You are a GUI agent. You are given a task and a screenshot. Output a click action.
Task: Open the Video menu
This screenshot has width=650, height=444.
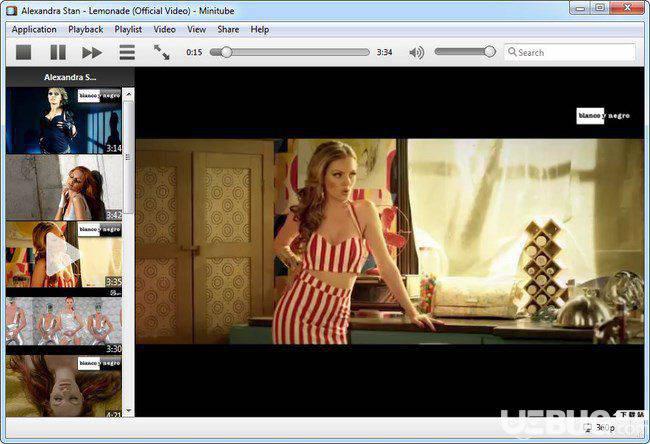pos(165,29)
